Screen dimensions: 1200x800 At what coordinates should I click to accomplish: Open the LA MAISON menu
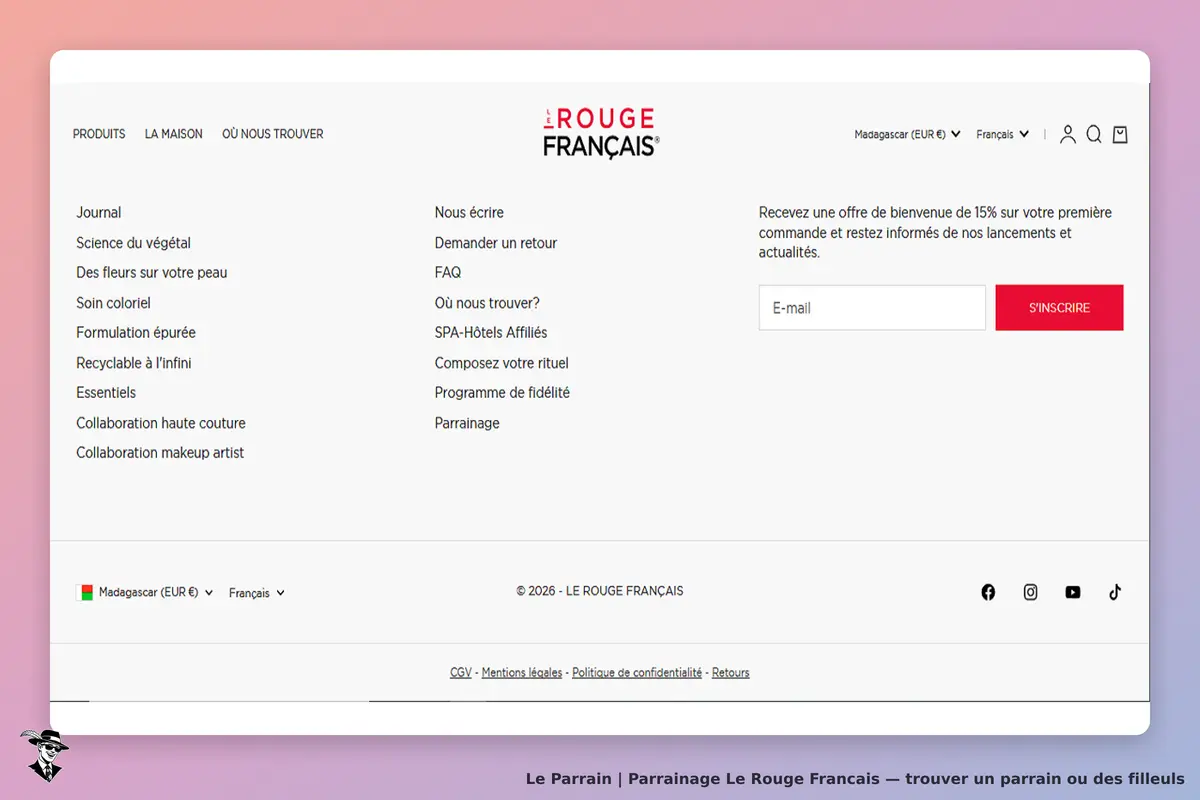[174, 134]
